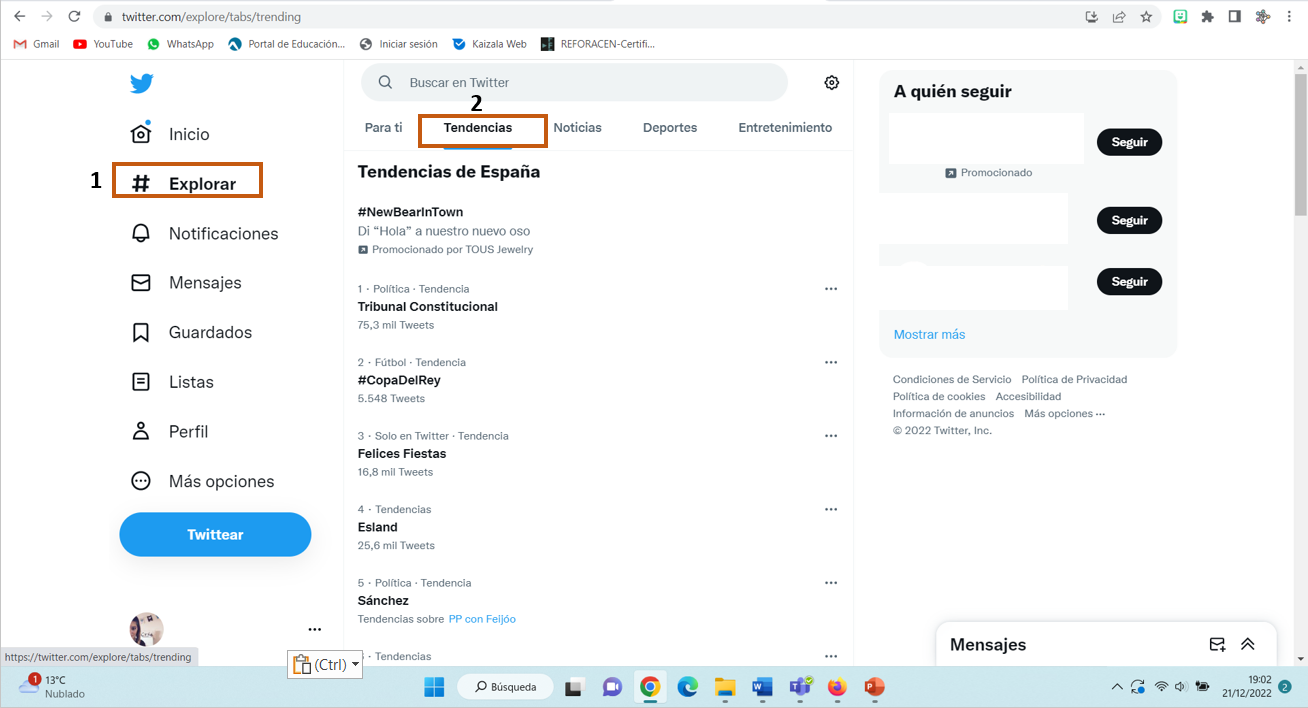Screen dimensions: 1308x708
Task: Switch to Para ti tab
Action: (x=383, y=128)
